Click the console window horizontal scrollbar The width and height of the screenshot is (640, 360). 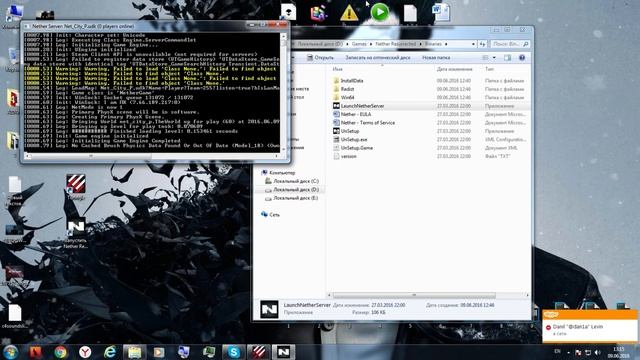[x=91, y=156]
